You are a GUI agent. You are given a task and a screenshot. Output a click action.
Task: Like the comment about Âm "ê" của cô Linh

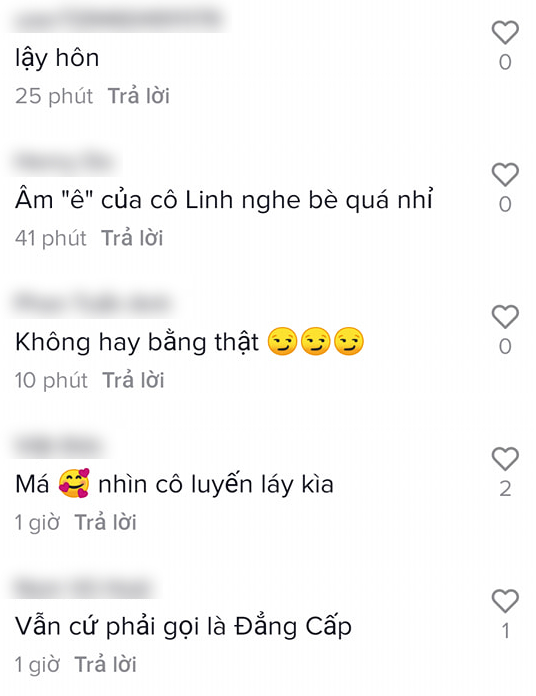(505, 174)
